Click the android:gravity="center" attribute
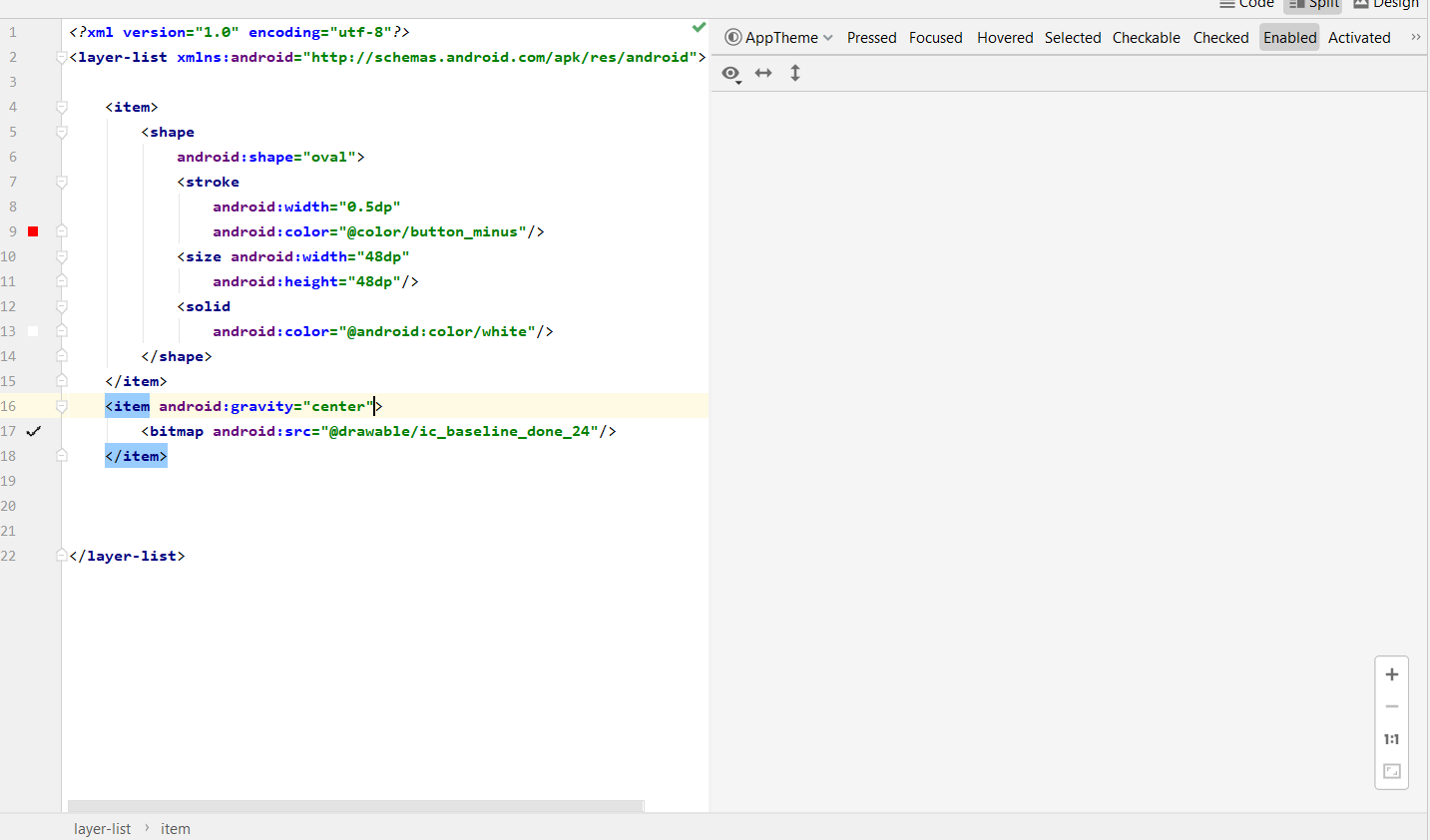The image size is (1430, 840). tap(266, 406)
